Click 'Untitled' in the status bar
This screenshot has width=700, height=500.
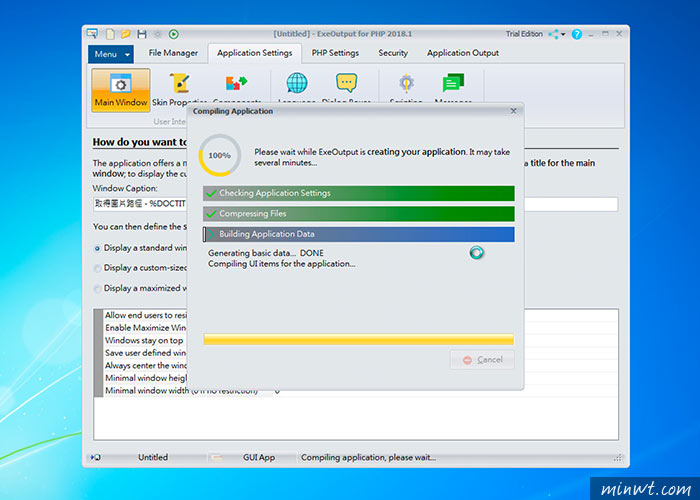pos(153,458)
